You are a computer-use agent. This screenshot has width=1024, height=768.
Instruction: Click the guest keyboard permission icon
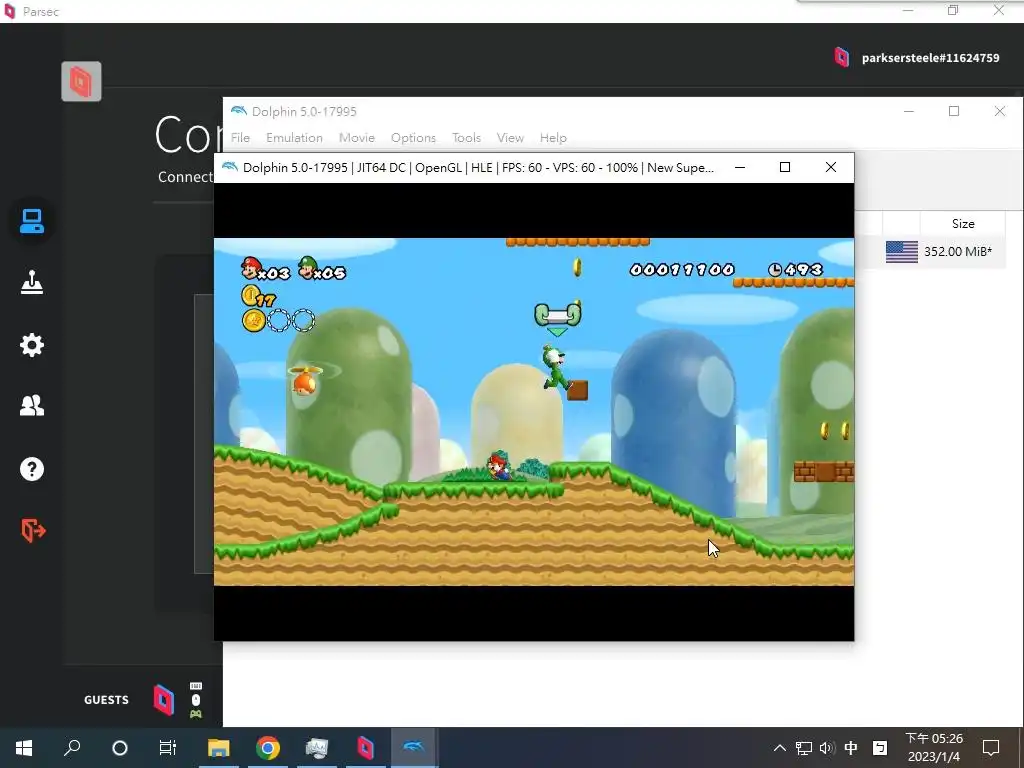coord(195,686)
